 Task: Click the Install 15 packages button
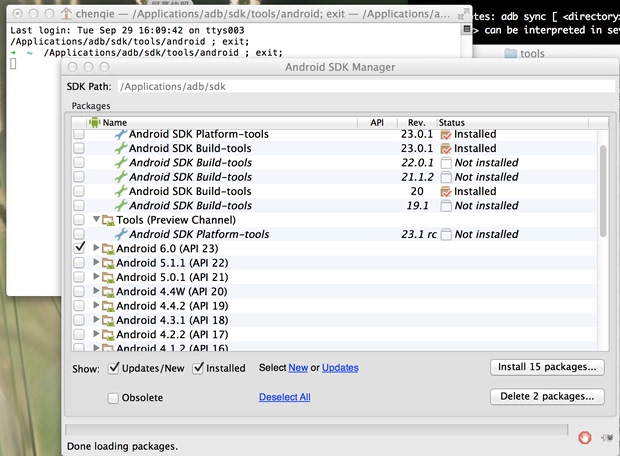point(547,367)
